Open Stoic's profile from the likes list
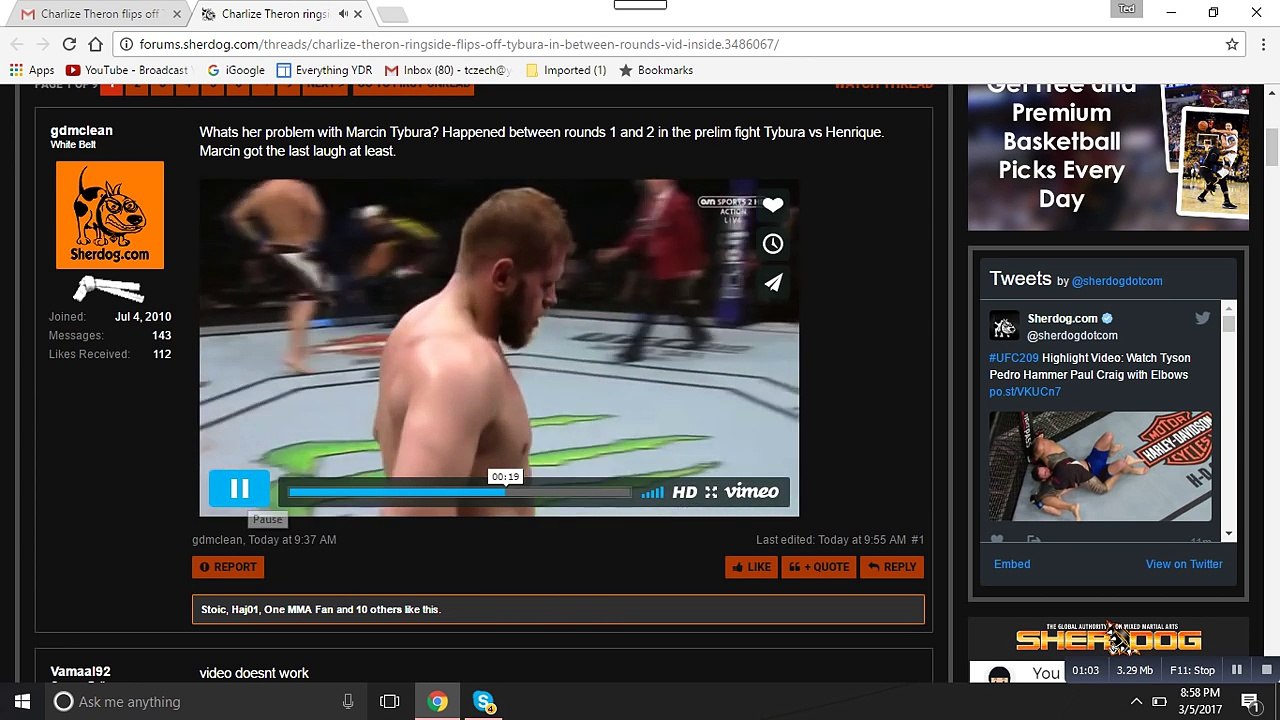Image resolution: width=1280 pixels, height=720 pixels. click(213, 609)
